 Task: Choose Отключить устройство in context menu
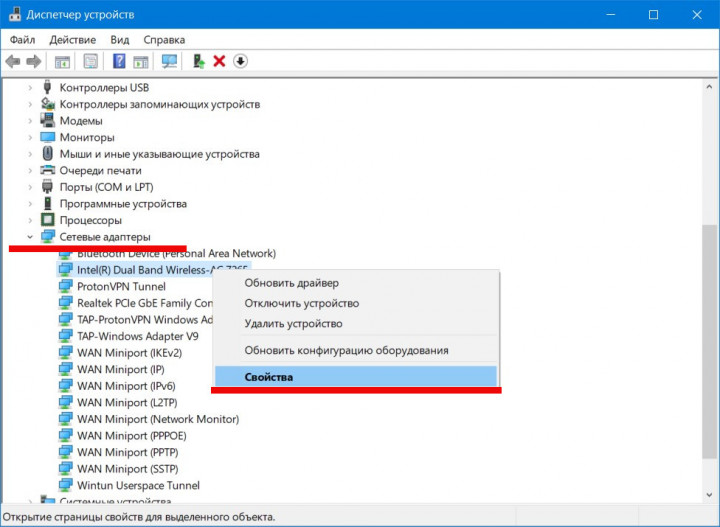pyautogui.click(x=301, y=303)
